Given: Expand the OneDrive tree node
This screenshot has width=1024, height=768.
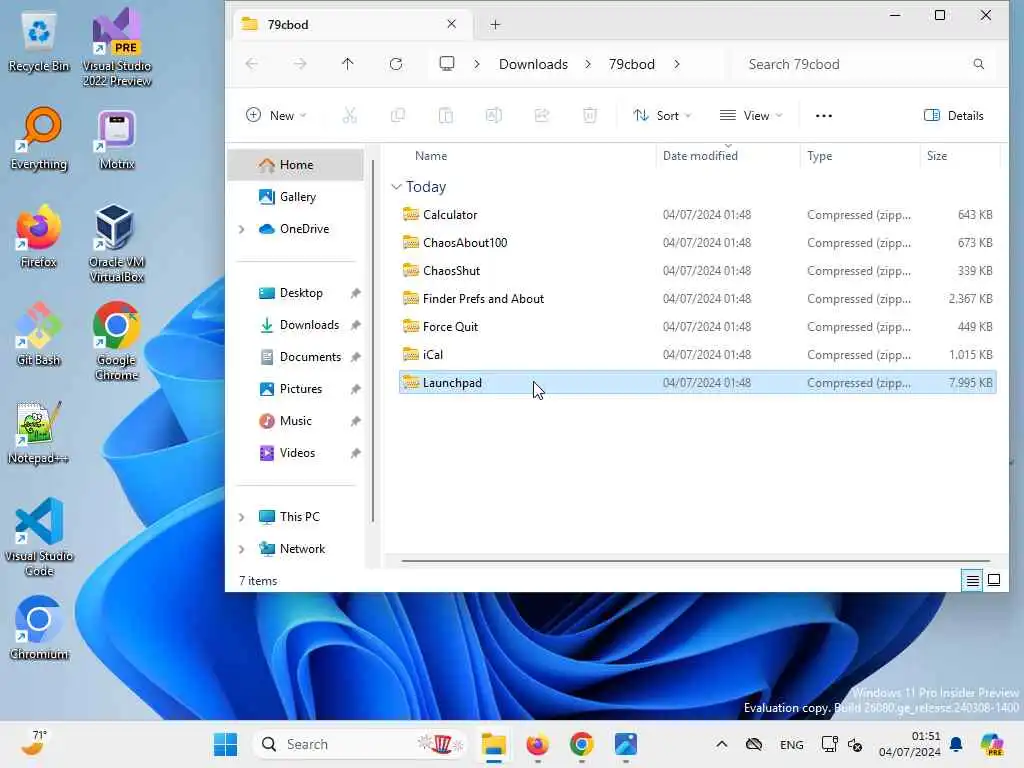Looking at the screenshot, I should (x=242, y=229).
